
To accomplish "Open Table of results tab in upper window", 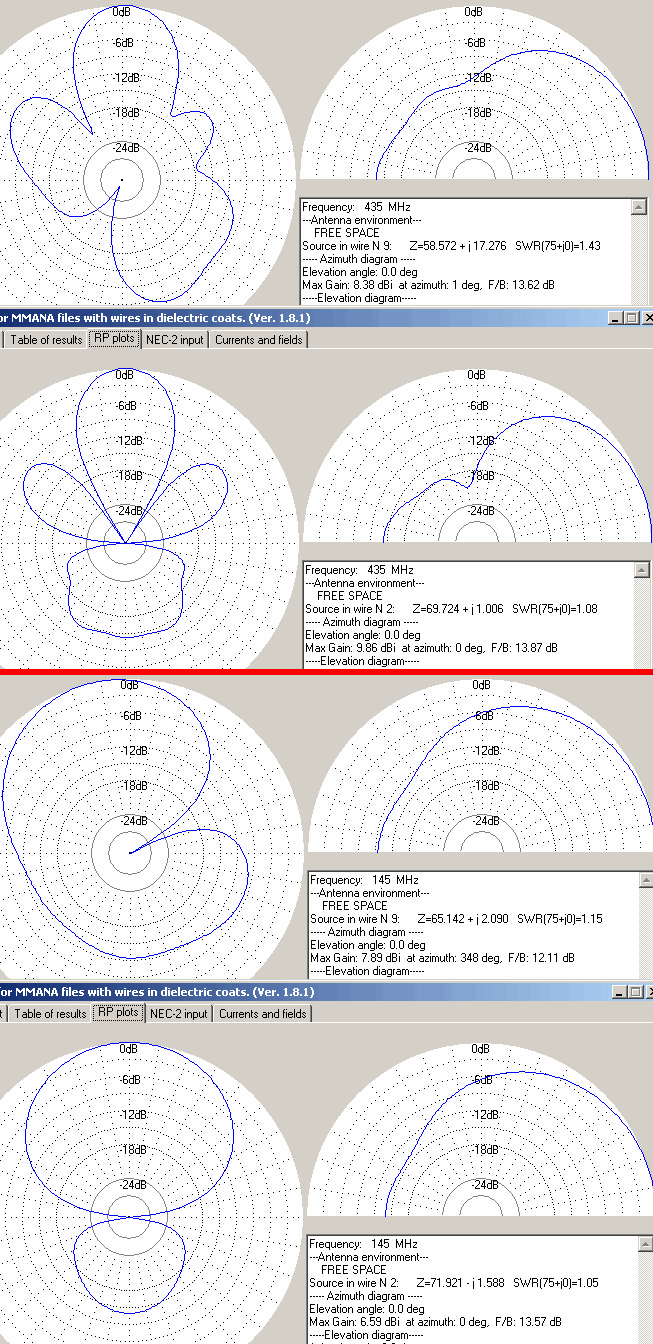I will coord(46,340).
